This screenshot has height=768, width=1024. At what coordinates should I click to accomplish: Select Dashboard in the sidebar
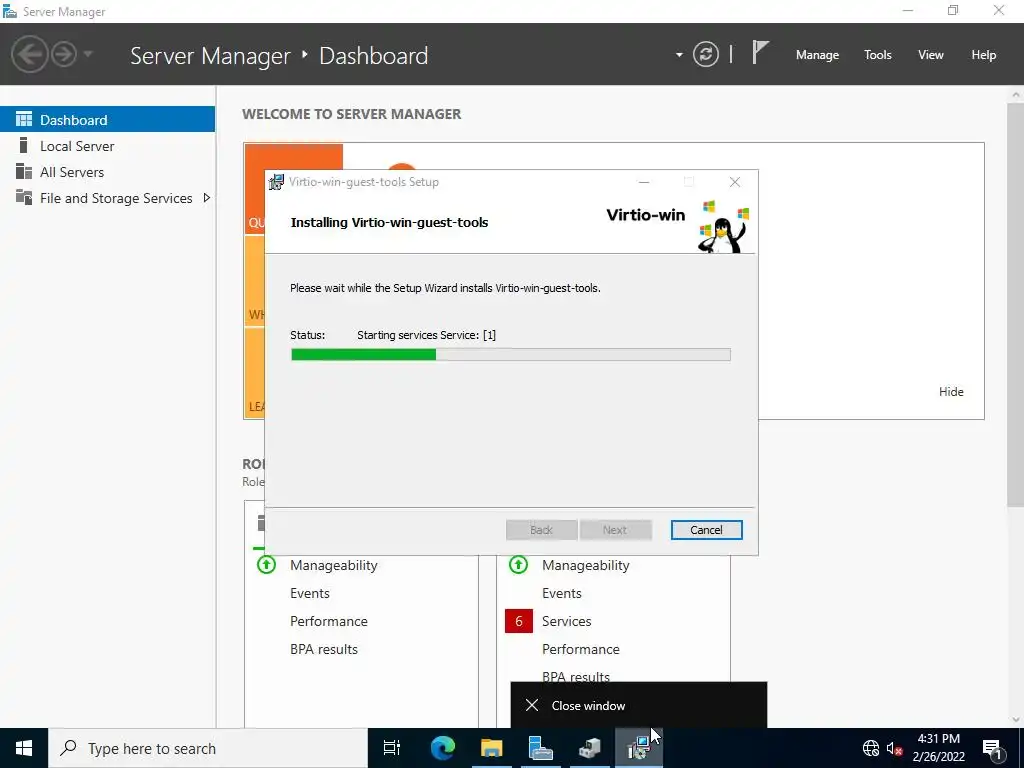click(x=107, y=120)
